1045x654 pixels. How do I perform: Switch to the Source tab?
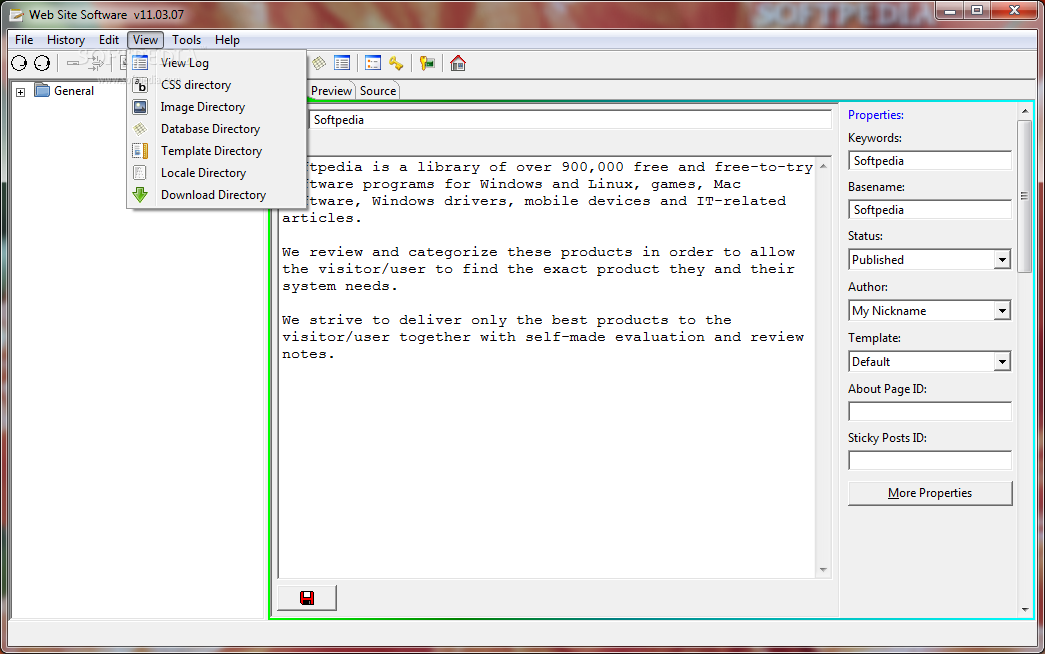378,91
